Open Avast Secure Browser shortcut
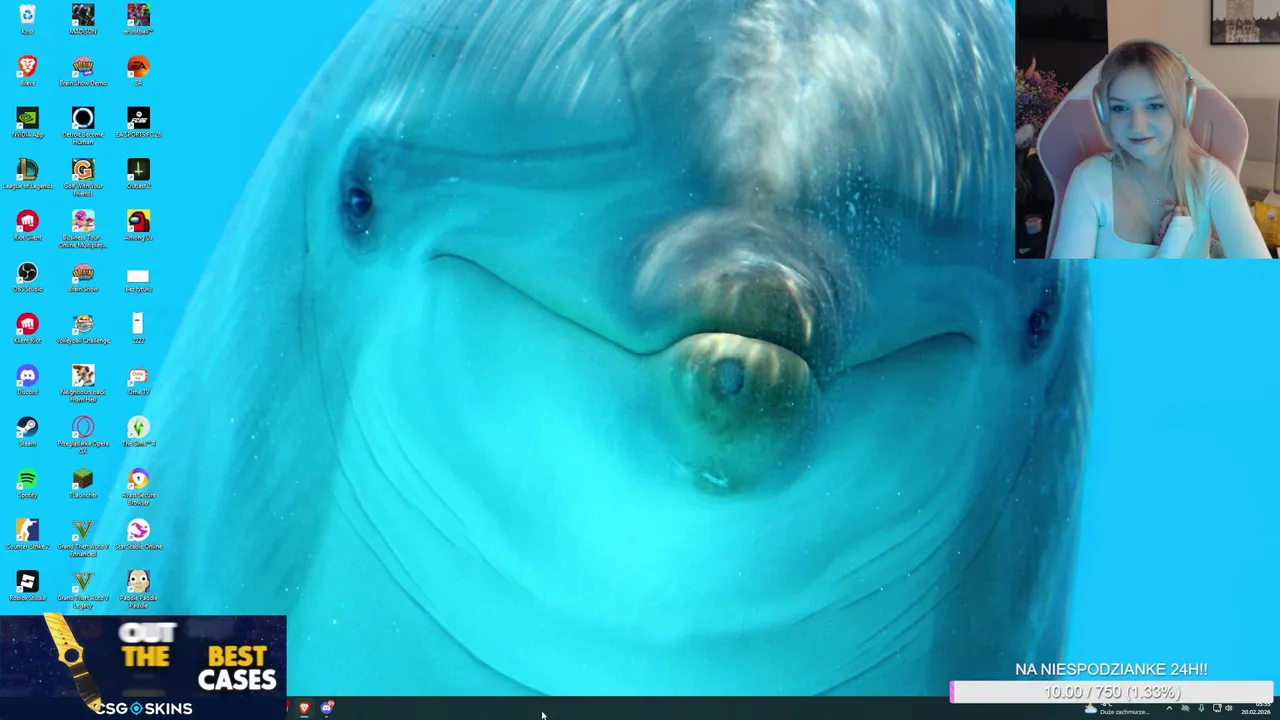 coord(138,486)
